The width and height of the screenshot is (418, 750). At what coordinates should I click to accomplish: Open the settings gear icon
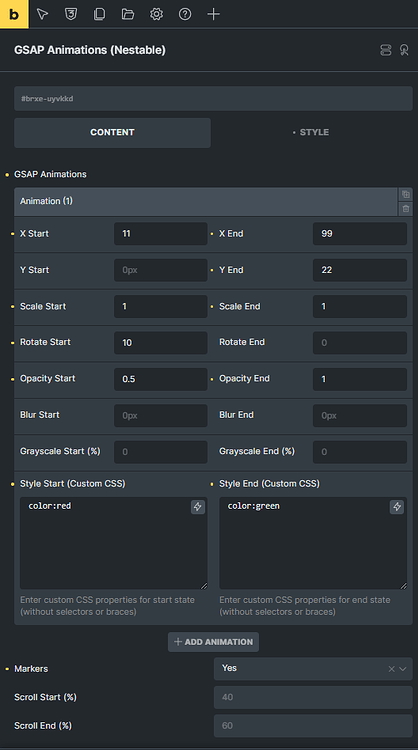pos(156,14)
